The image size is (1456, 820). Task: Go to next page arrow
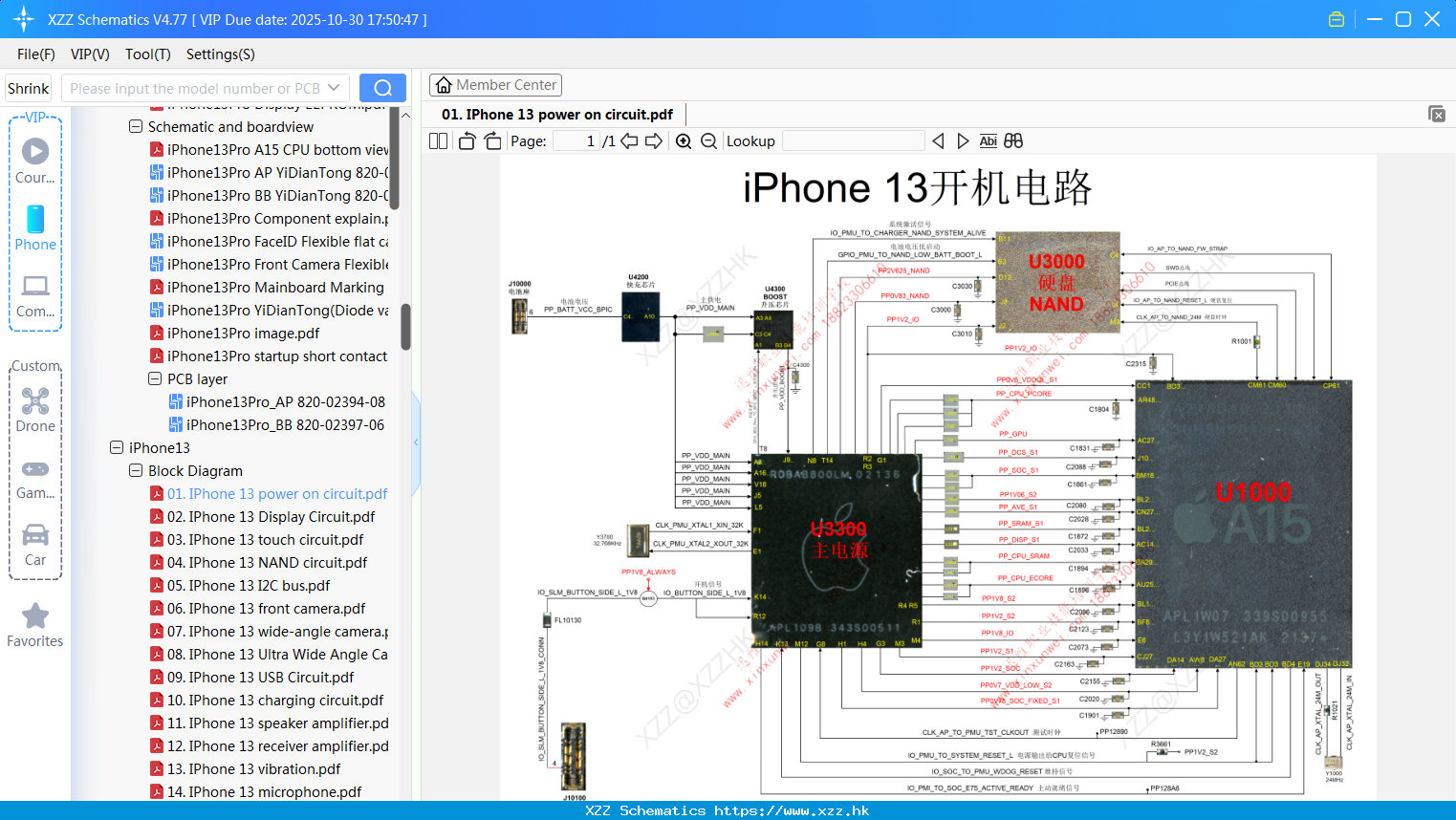654,140
